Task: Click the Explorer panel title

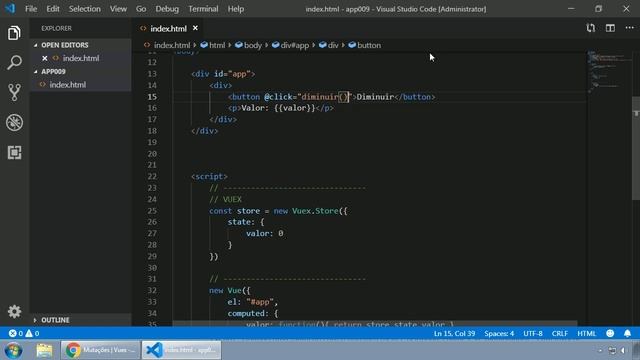Action: [56, 28]
